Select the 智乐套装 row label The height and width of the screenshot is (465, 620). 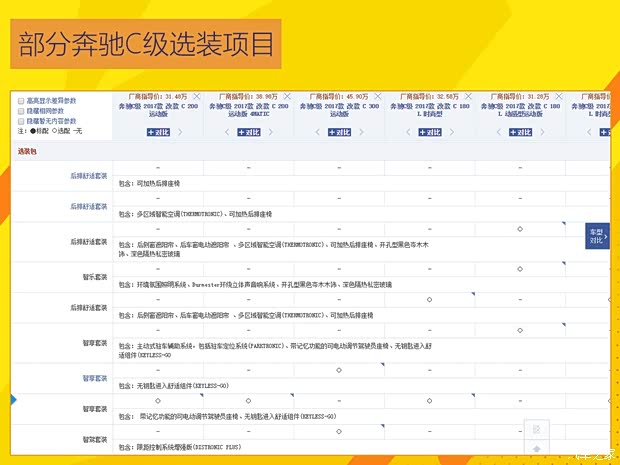click(x=95, y=277)
